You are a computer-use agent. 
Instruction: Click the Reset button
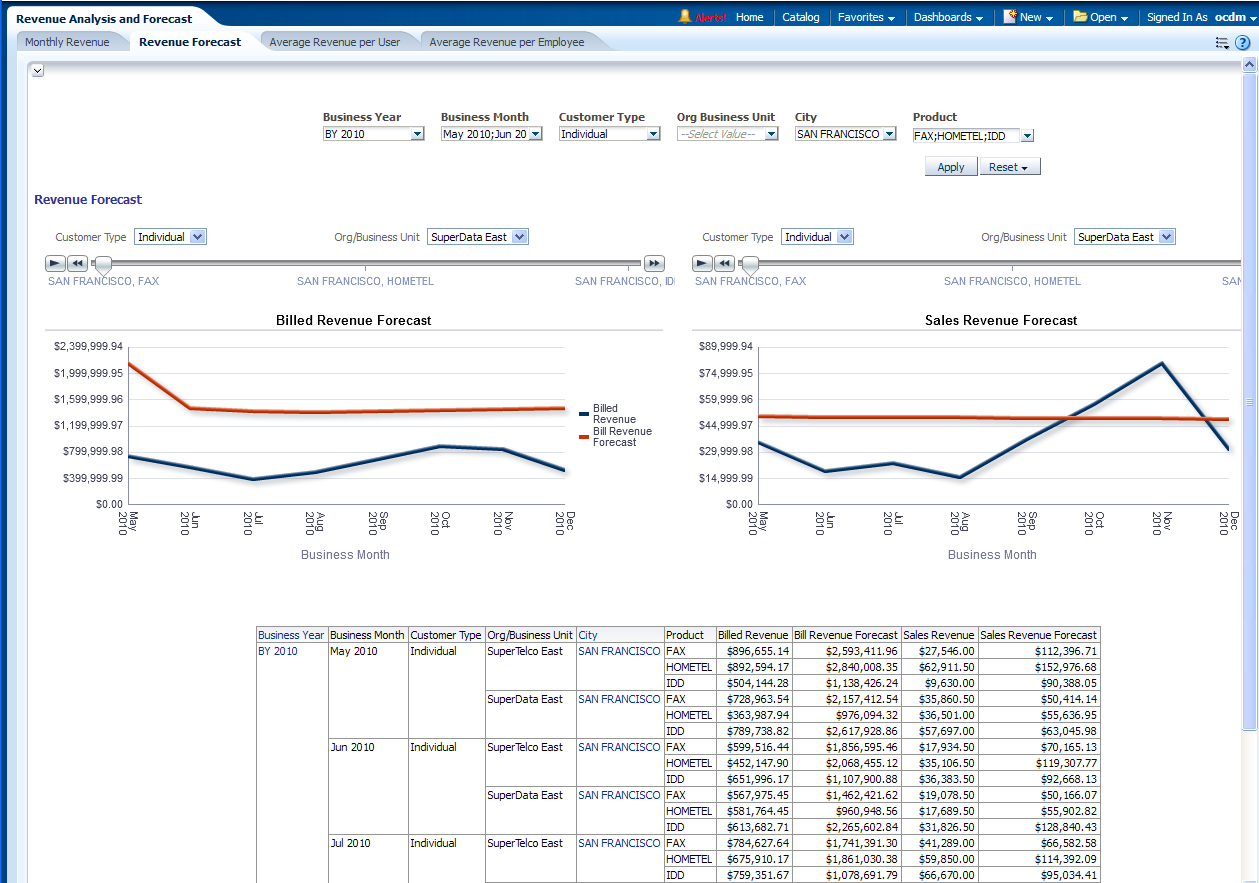pyautogui.click(x=1008, y=167)
